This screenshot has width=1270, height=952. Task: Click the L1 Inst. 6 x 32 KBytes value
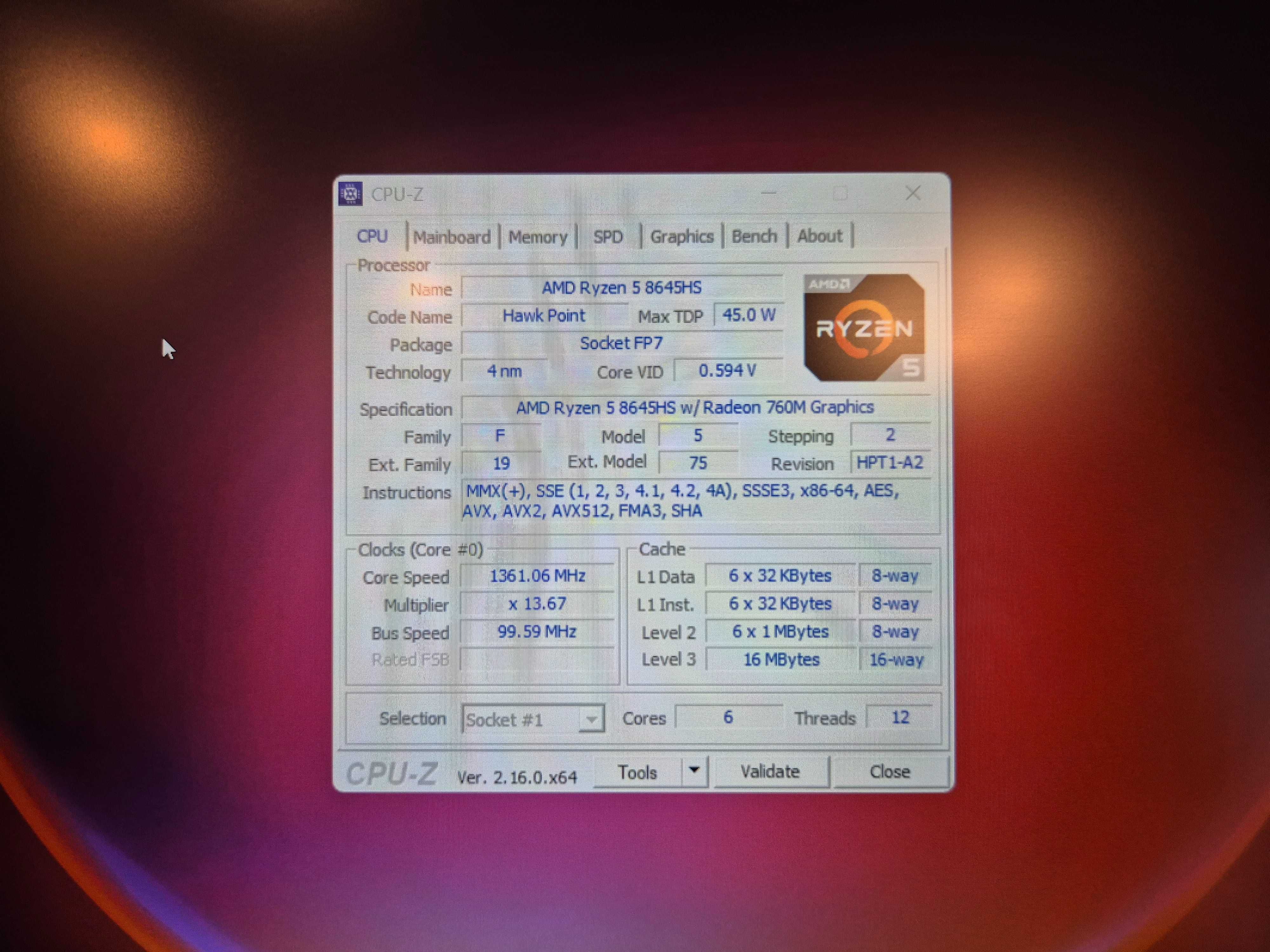(780, 604)
